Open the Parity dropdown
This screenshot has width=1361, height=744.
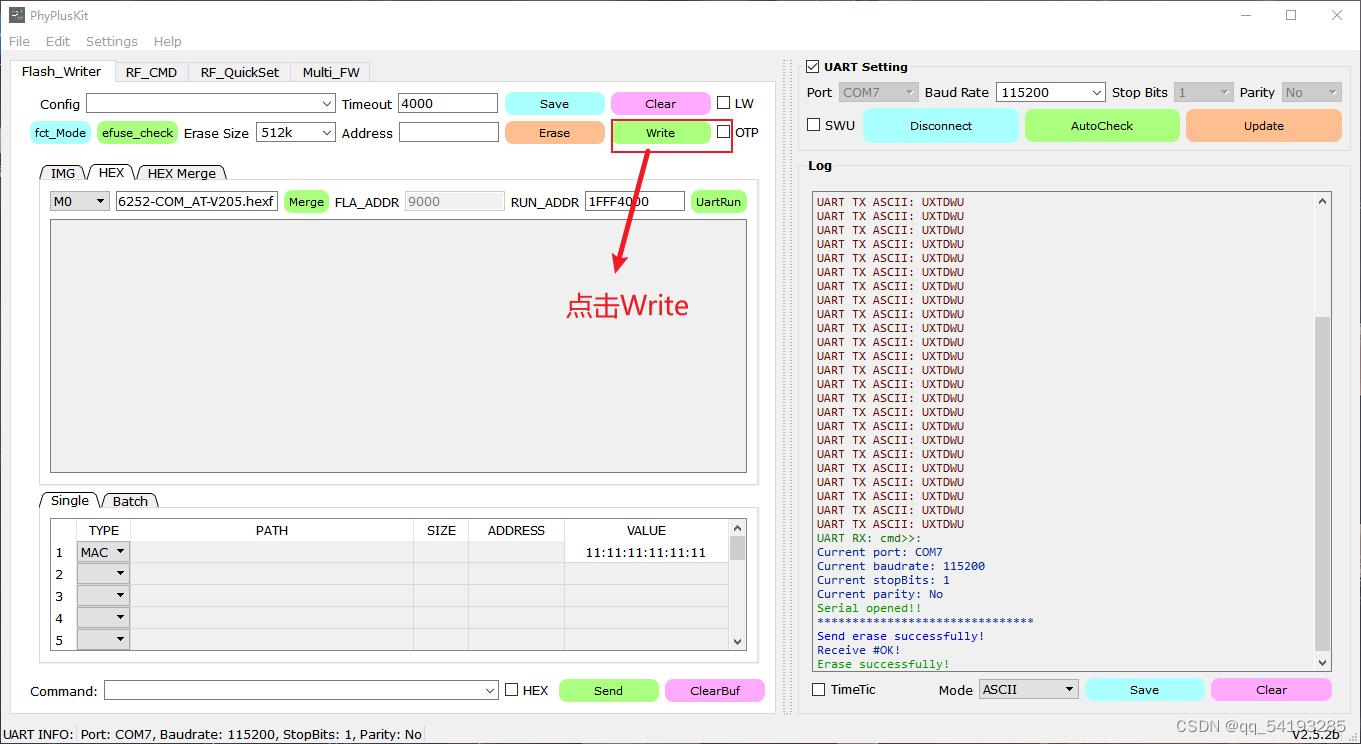coord(1311,92)
